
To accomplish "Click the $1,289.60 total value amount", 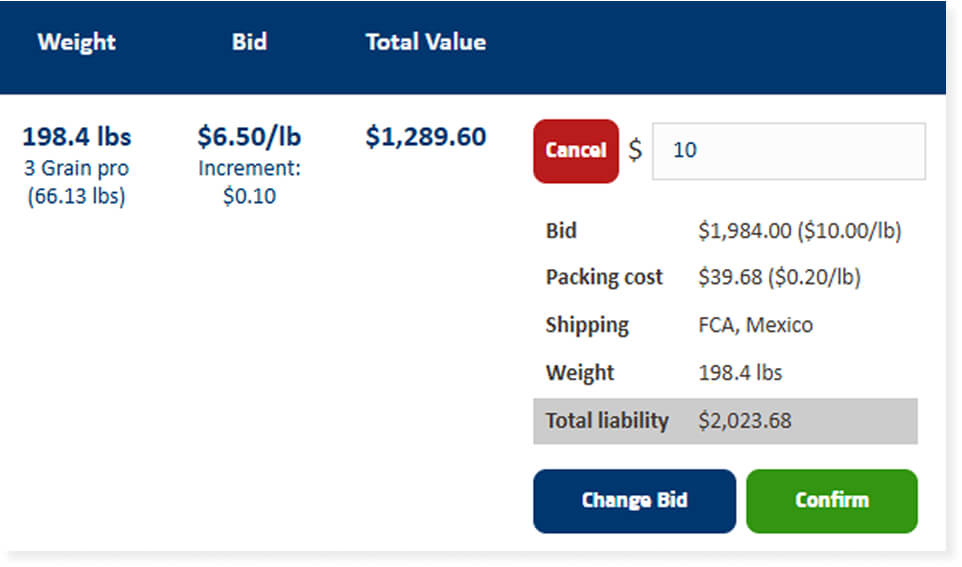I will [x=425, y=136].
